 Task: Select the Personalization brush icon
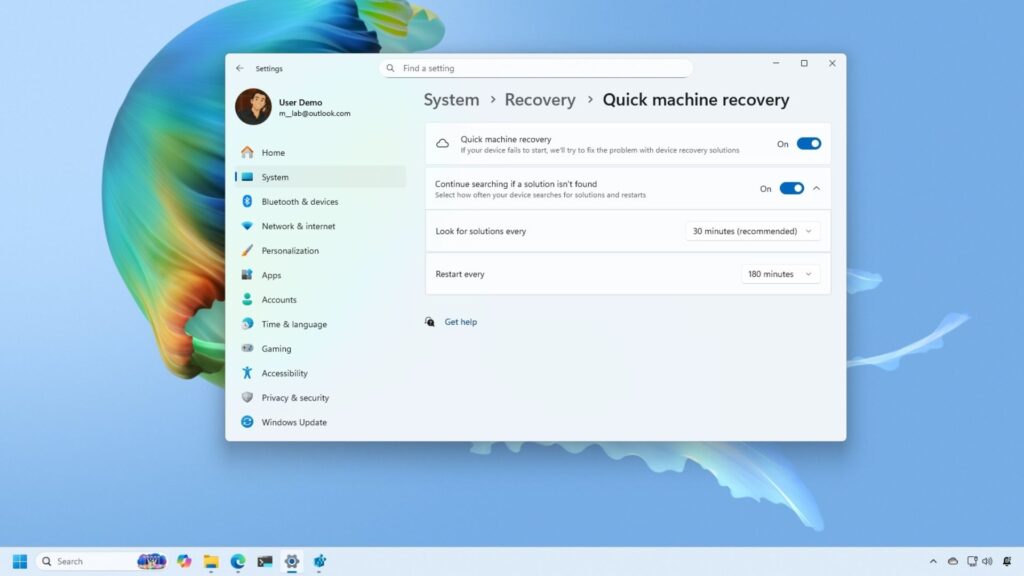pos(247,251)
